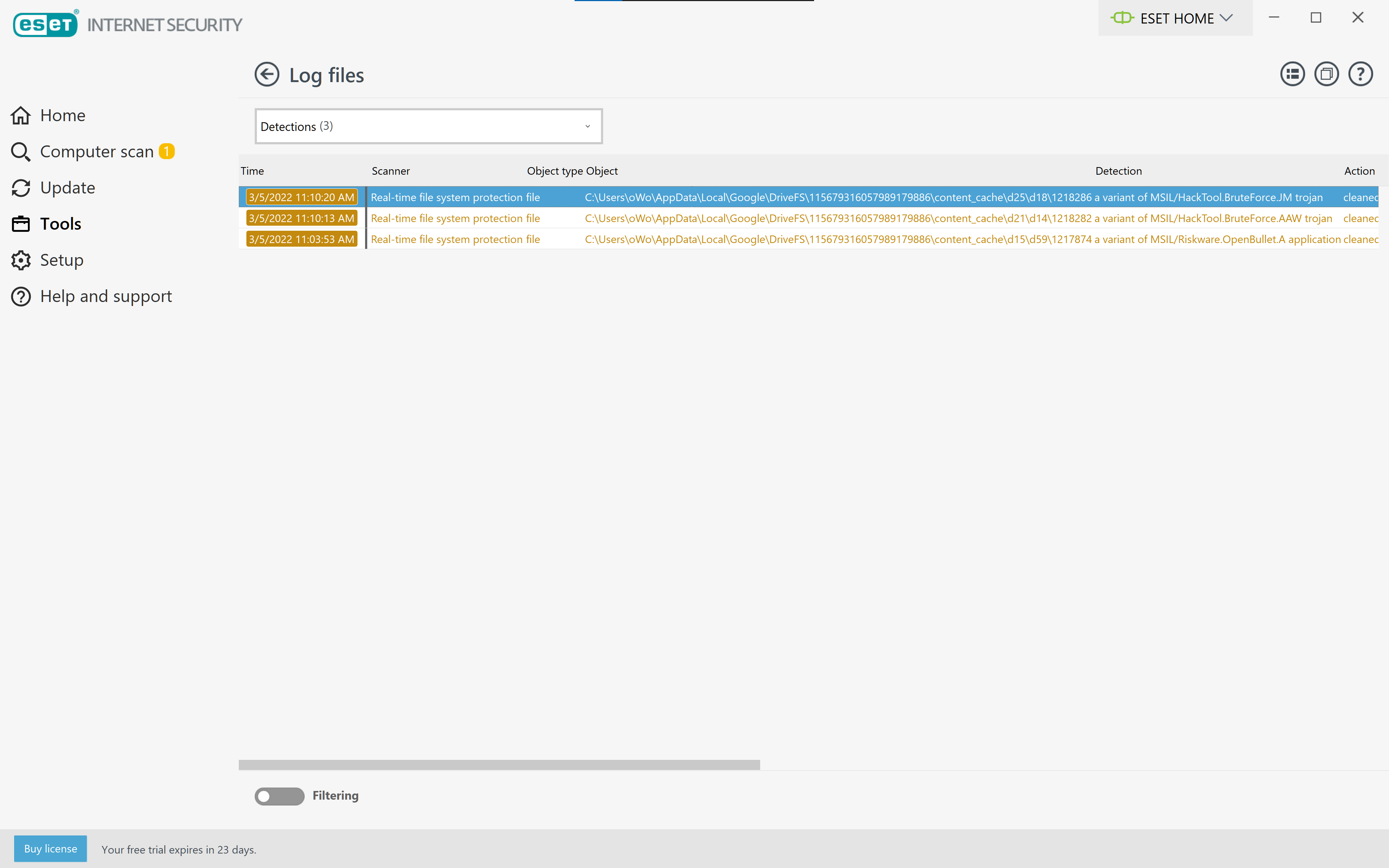This screenshot has width=1389, height=868.
Task: Click the Computer scan notification badge
Action: point(167,151)
